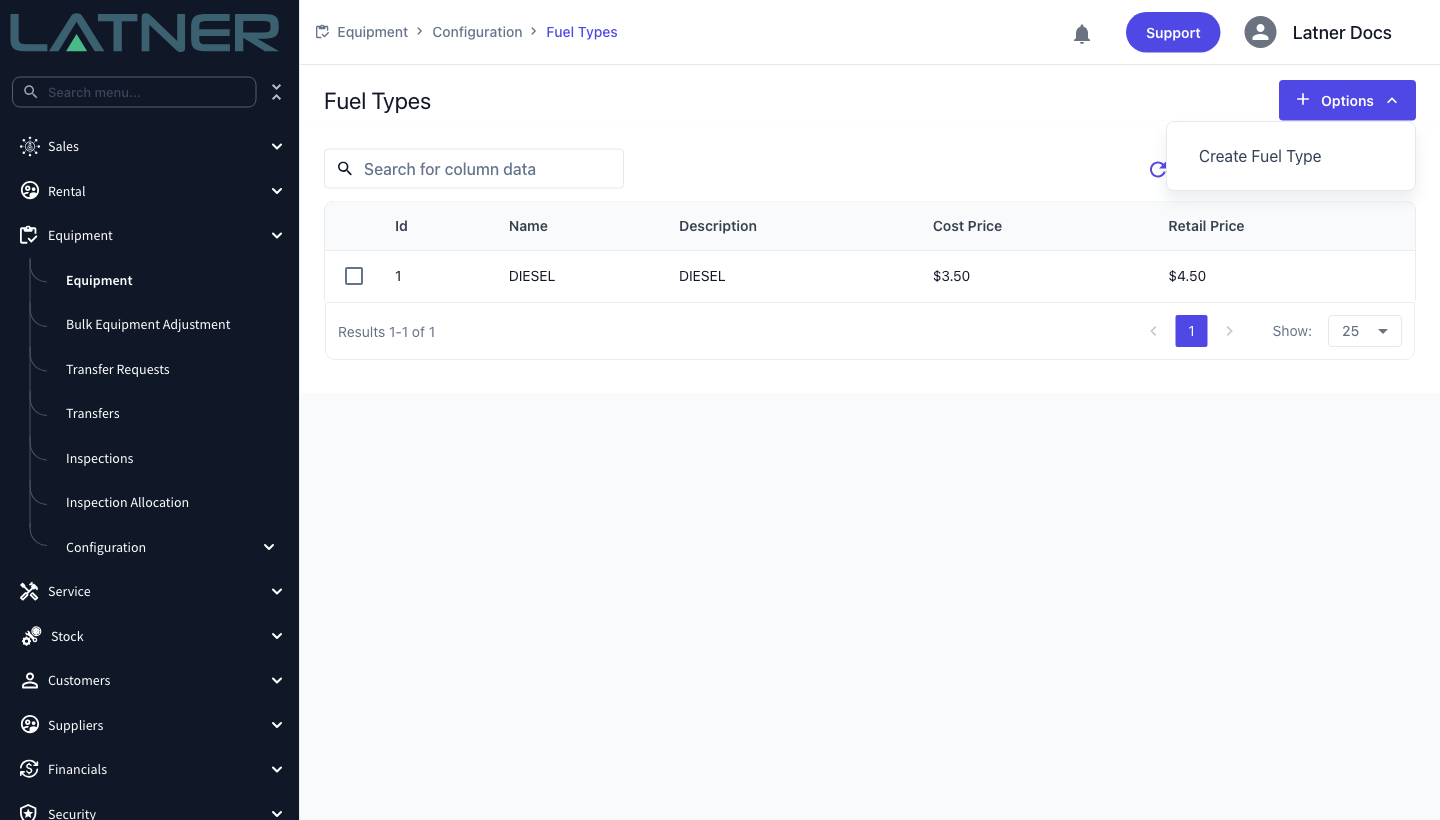Click the notification bell icon
This screenshot has width=1440, height=820.
tap(1082, 34)
